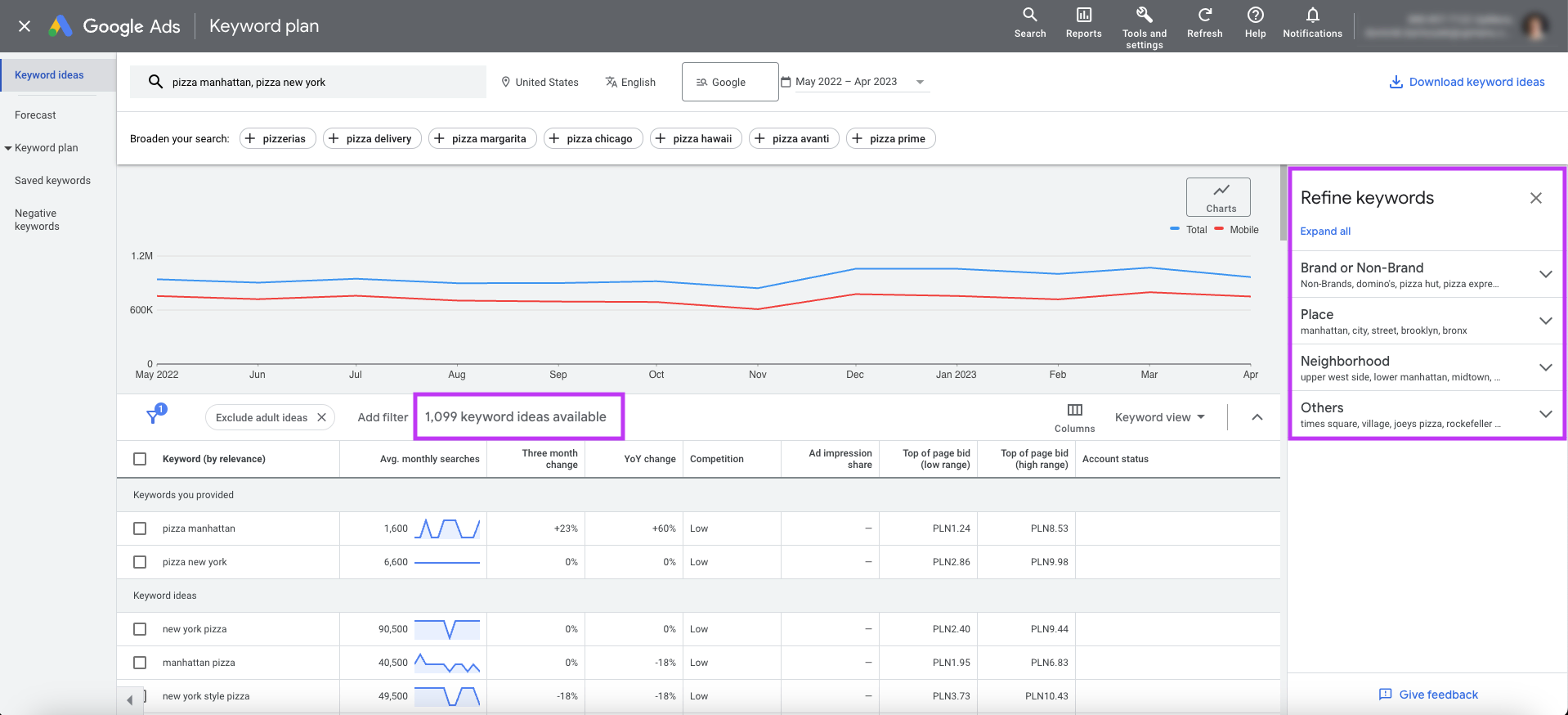The width and height of the screenshot is (1568, 715).
Task: Click Expand all link
Action: [1325, 232]
